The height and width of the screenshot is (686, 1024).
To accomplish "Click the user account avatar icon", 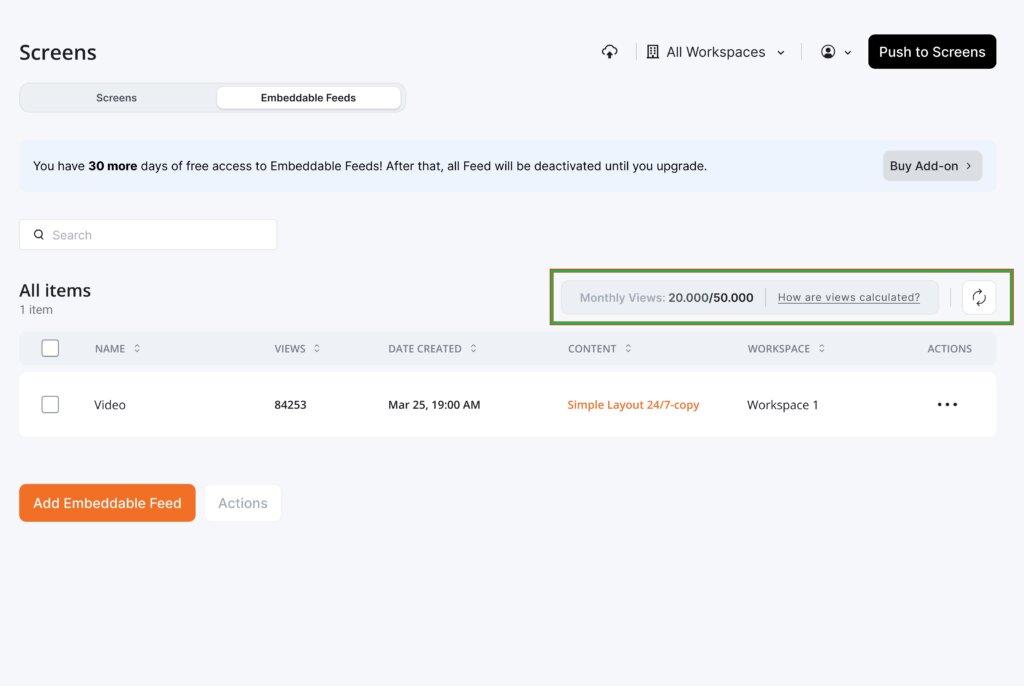I will [x=828, y=52].
